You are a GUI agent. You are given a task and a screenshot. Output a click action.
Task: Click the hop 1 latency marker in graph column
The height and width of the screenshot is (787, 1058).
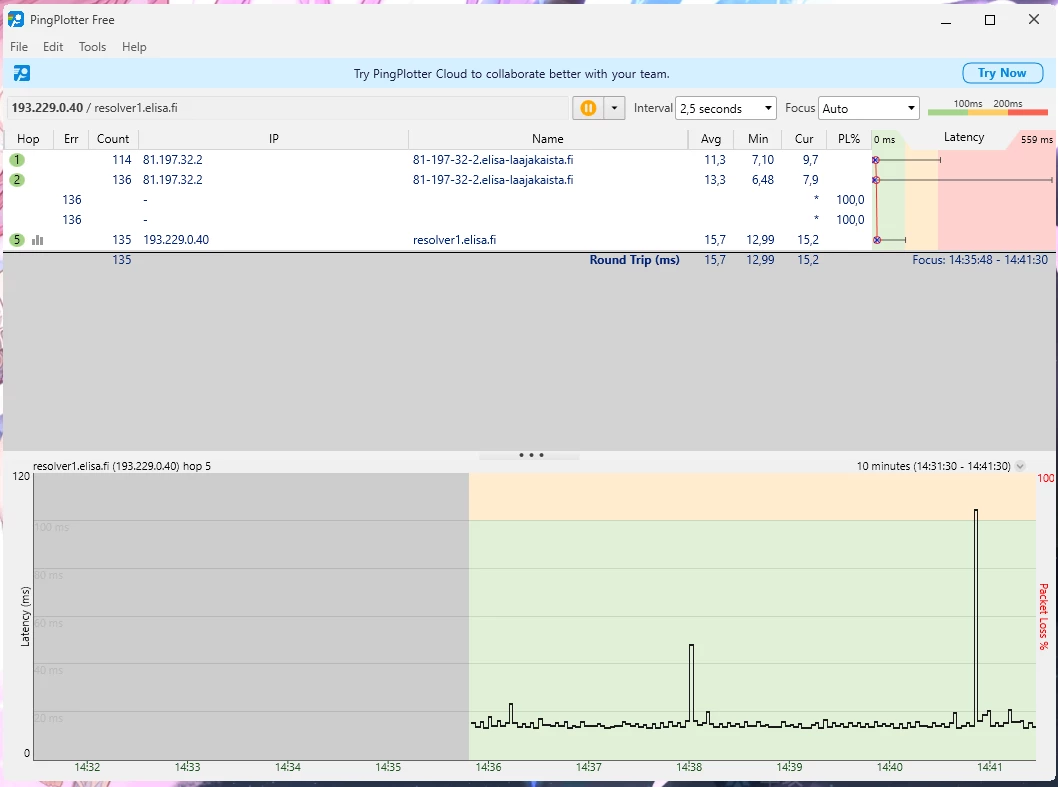click(x=875, y=160)
